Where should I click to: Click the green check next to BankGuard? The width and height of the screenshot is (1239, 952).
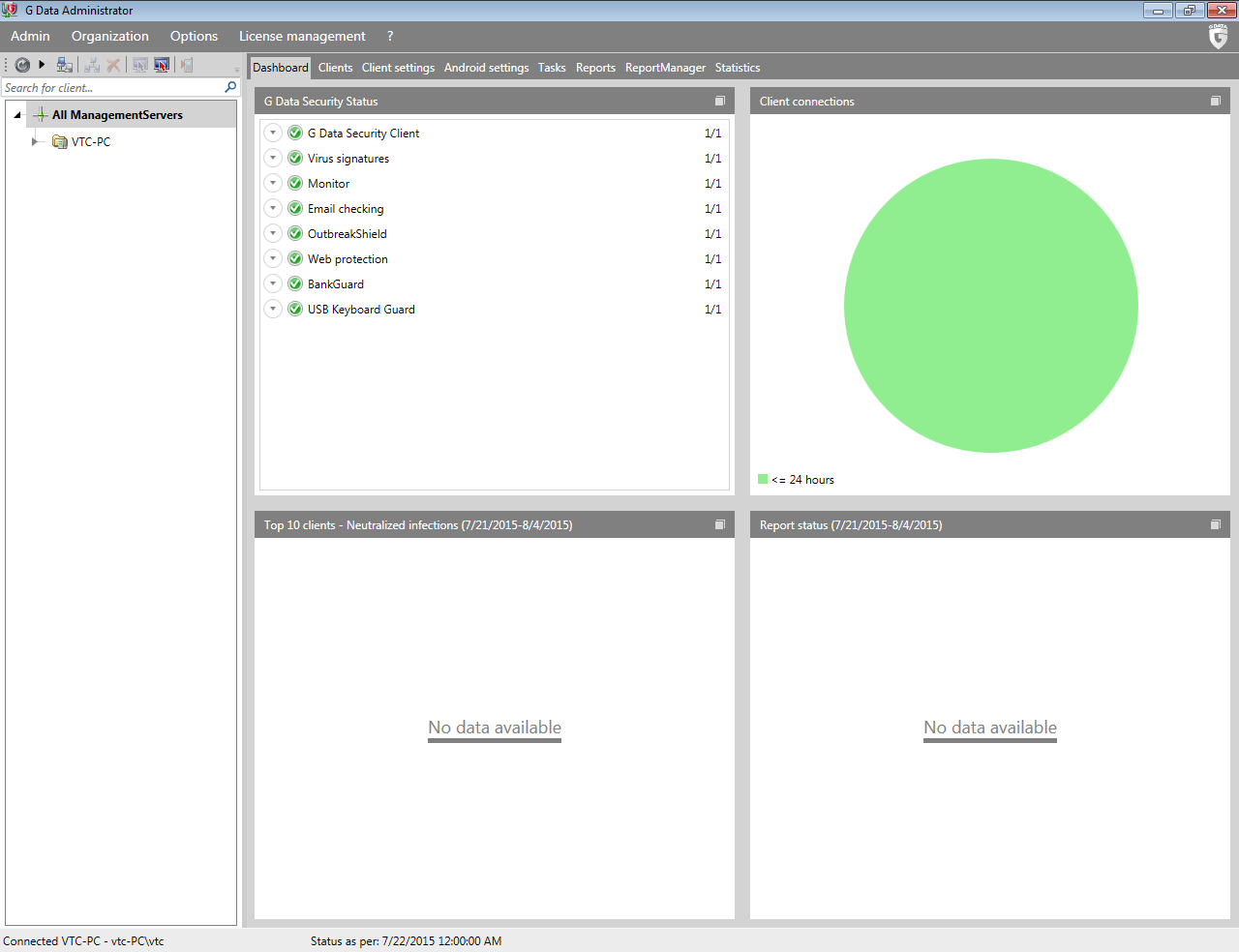(x=295, y=283)
